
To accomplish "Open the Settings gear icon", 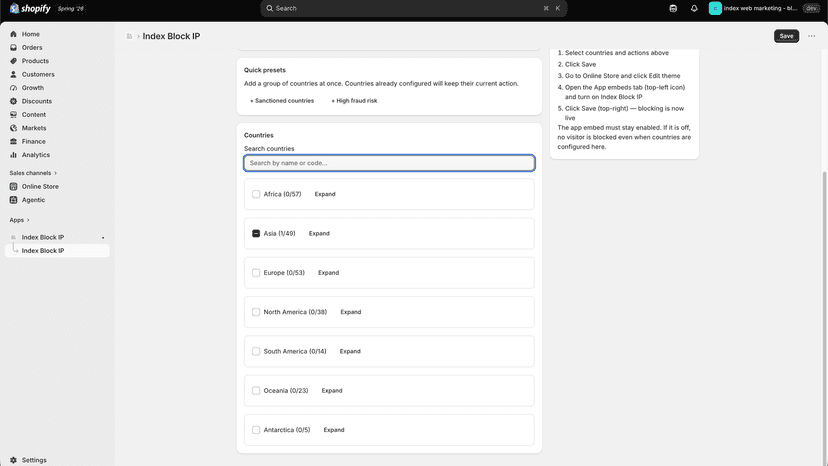I will point(14,460).
